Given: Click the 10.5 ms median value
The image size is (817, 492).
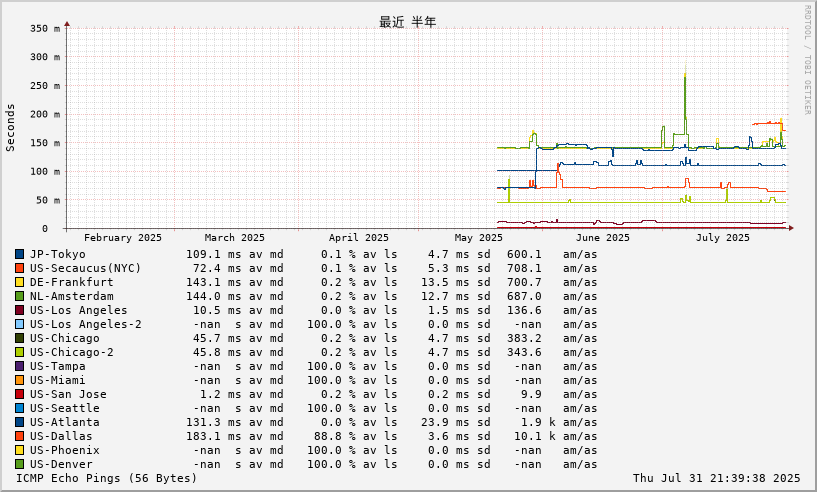Looking at the screenshot, I should [217, 311].
